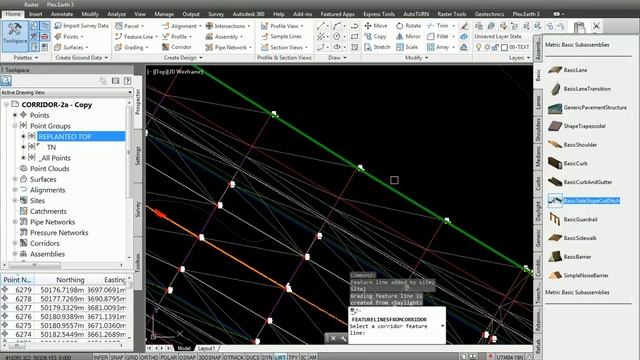The image size is (640, 360).
Task: Open the Annotate ribbon tab
Action: [62, 14]
